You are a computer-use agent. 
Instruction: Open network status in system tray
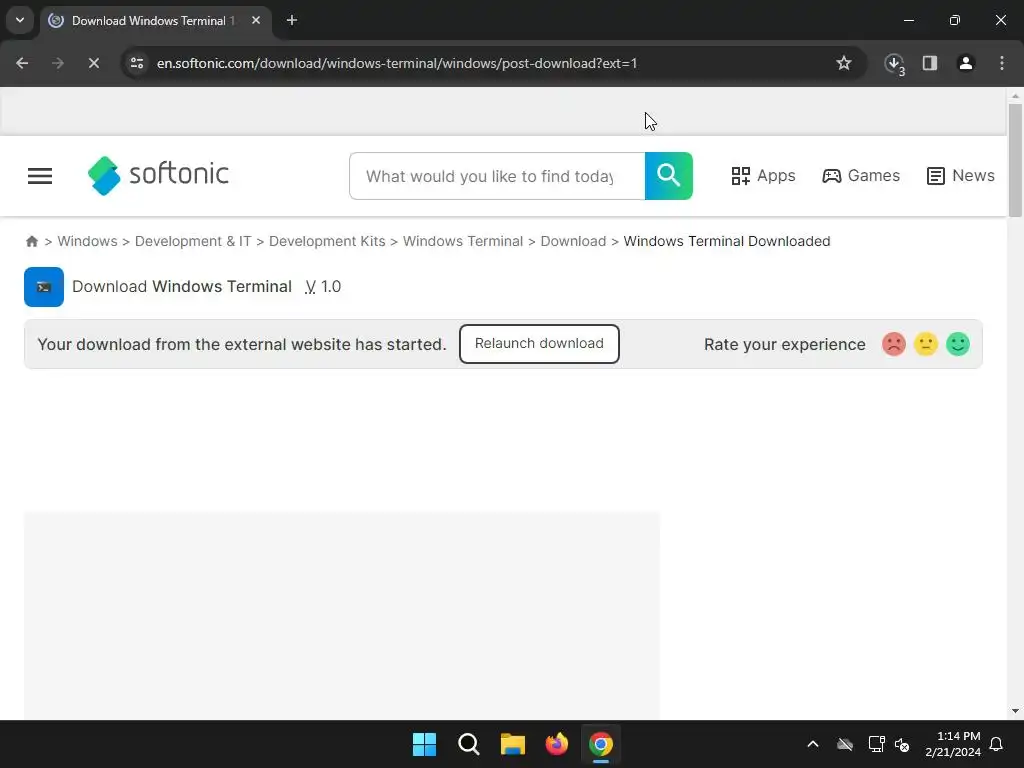click(876, 744)
